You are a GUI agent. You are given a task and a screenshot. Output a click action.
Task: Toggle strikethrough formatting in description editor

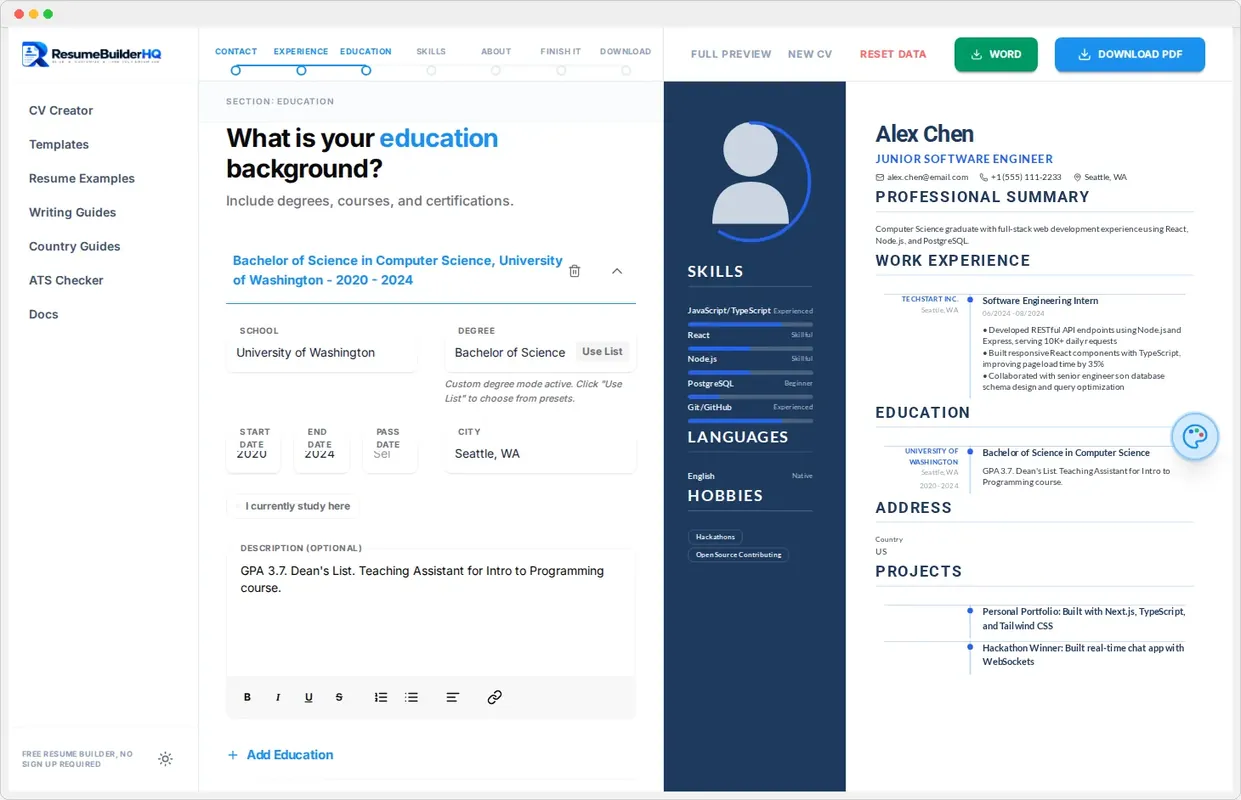pyautogui.click(x=339, y=697)
